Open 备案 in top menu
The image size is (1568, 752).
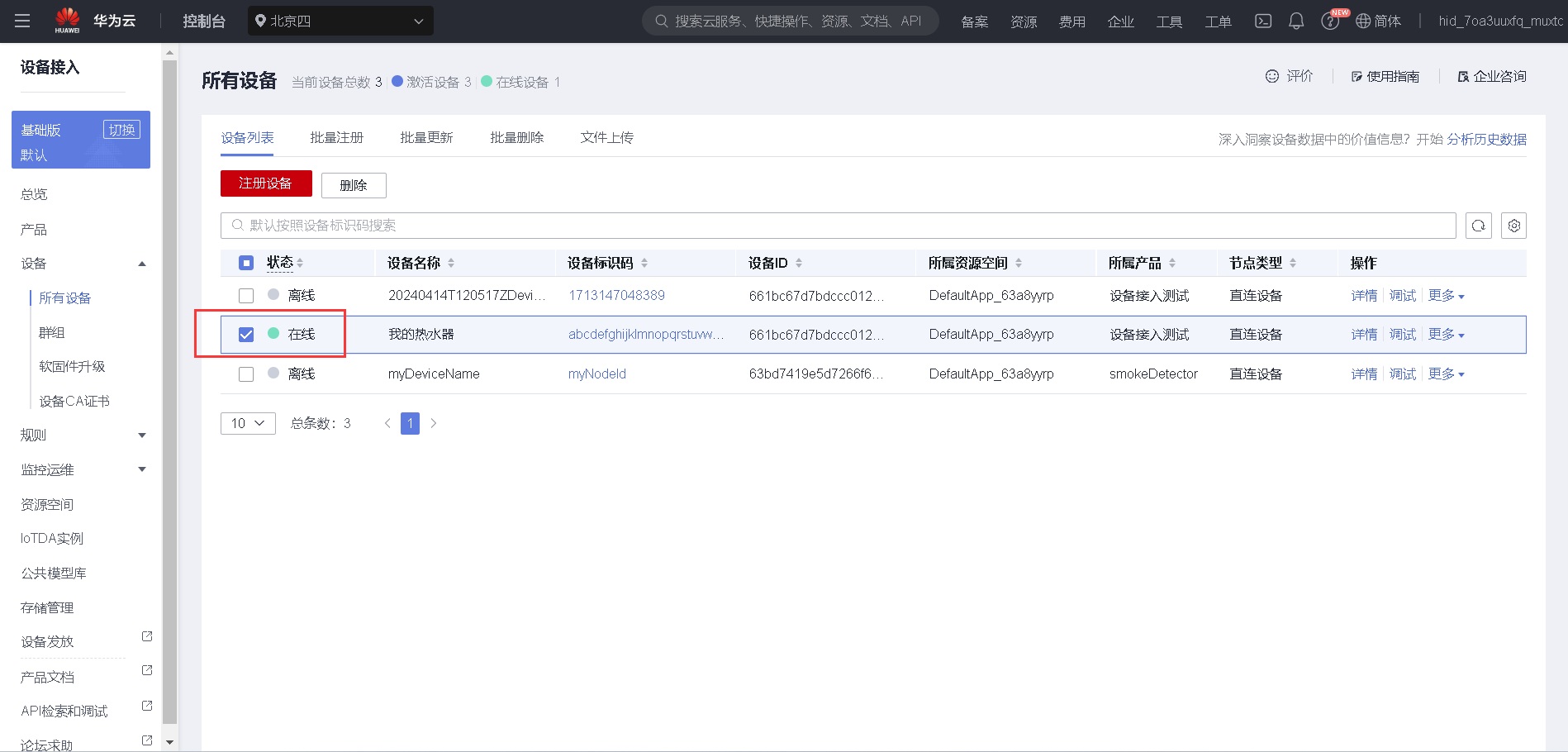pyautogui.click(x=975, y=21)
